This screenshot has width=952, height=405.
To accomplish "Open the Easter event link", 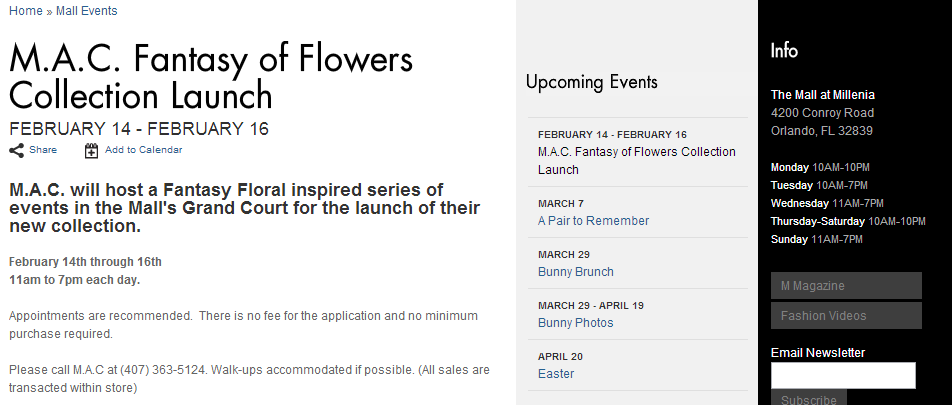I will (556, 374).
